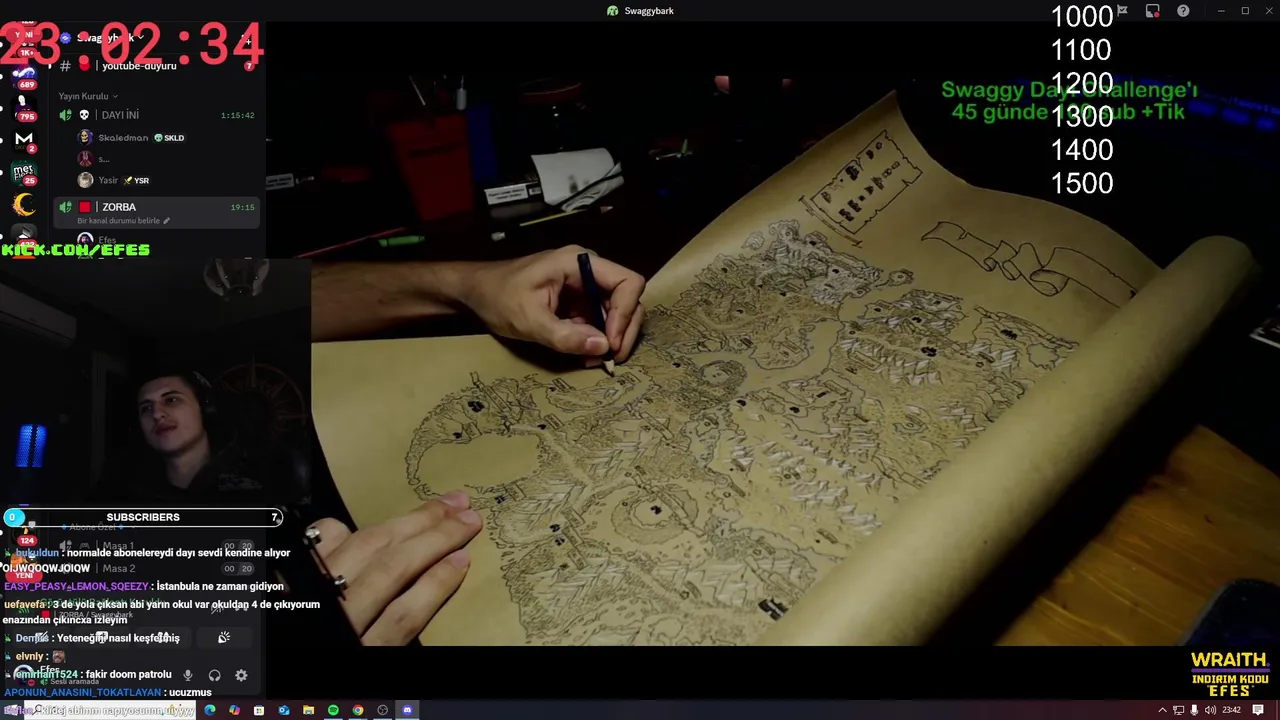
Task: Open the volume tray icon
Action: (x=1211, y=710)
